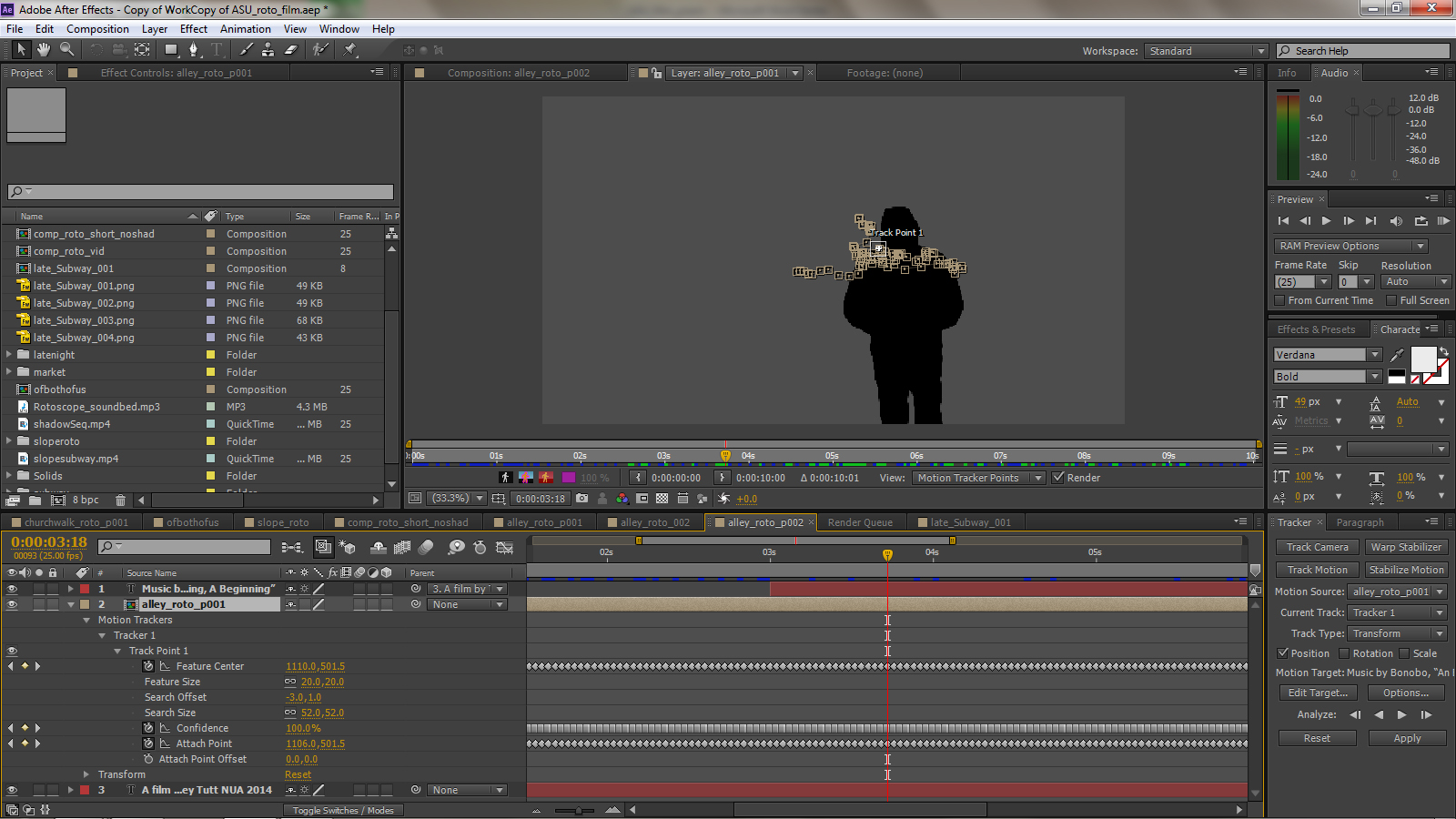Uncheck the Render checkbox in viewer
Image resolution: width=1456 pixels, height=819 pixels.
tap(1058, 478)
